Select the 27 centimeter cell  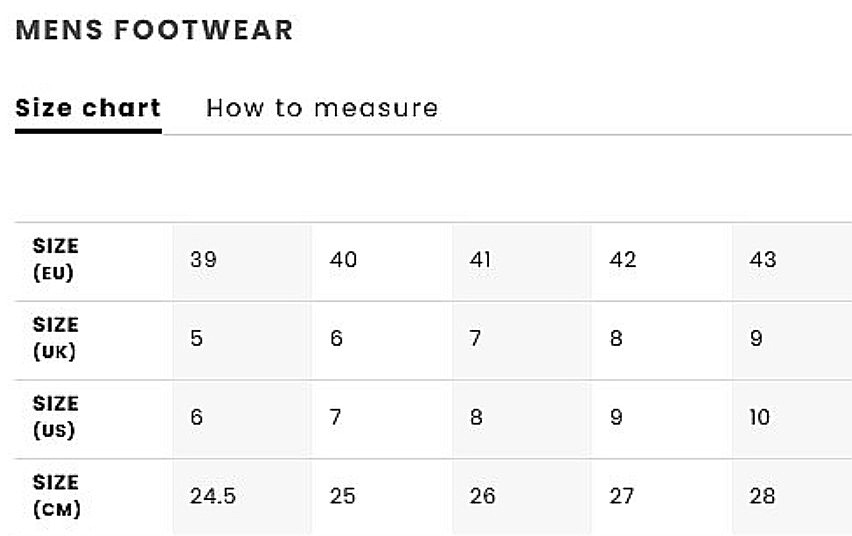(x=662, y=497)
